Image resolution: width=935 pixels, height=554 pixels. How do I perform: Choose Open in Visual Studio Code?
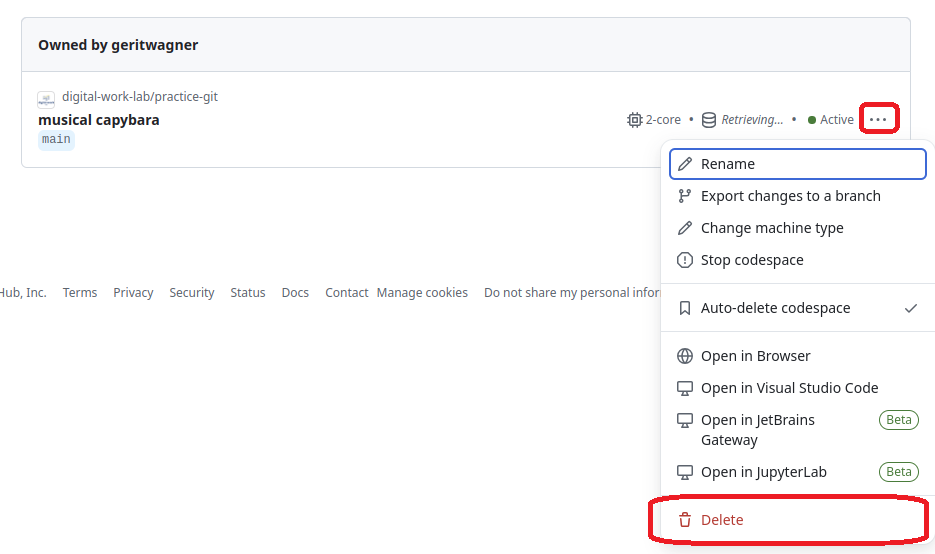(x=789, y=388)
